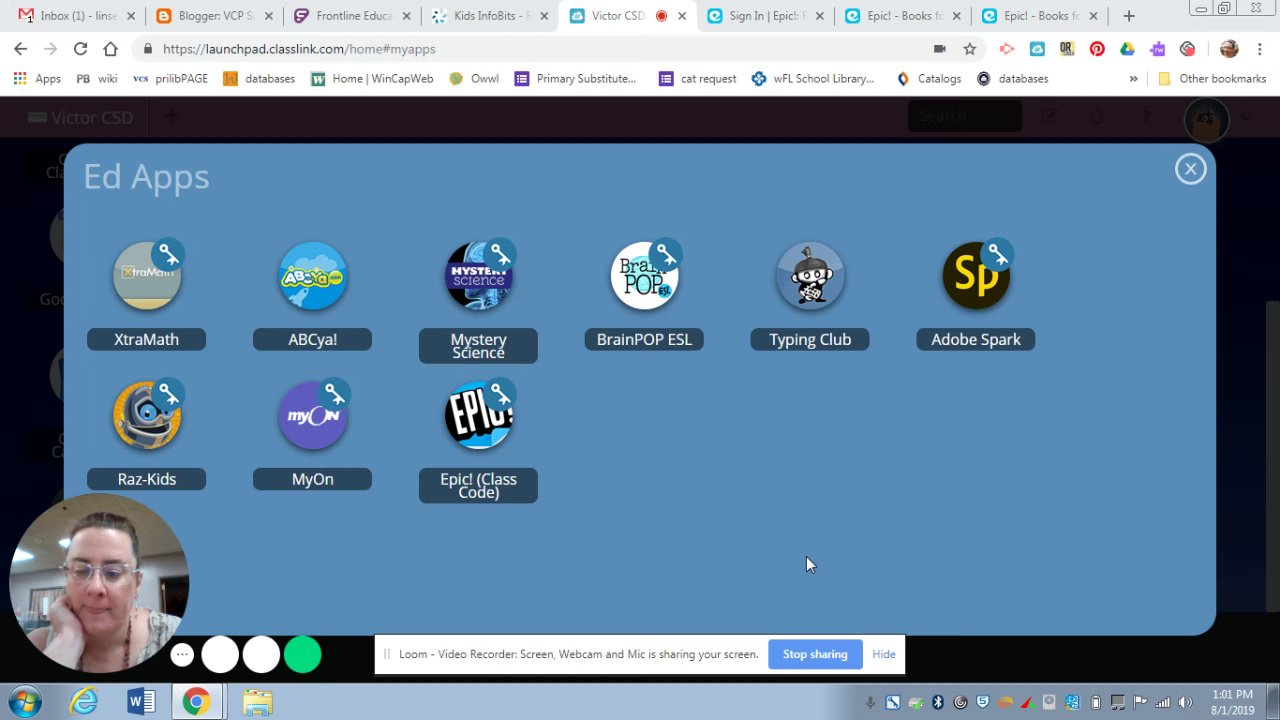Launch Internet Explorer from taskbar
1280x720 pixels.
click(x=84, y=702)
